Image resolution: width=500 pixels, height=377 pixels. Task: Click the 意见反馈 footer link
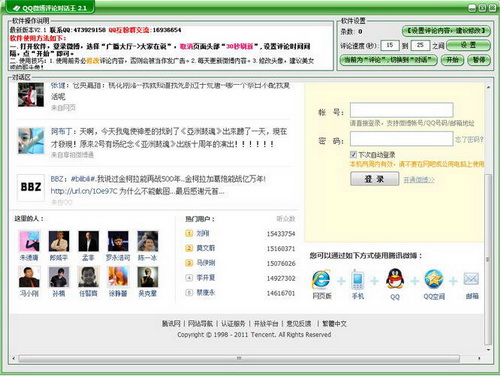(x=299, y=324)
